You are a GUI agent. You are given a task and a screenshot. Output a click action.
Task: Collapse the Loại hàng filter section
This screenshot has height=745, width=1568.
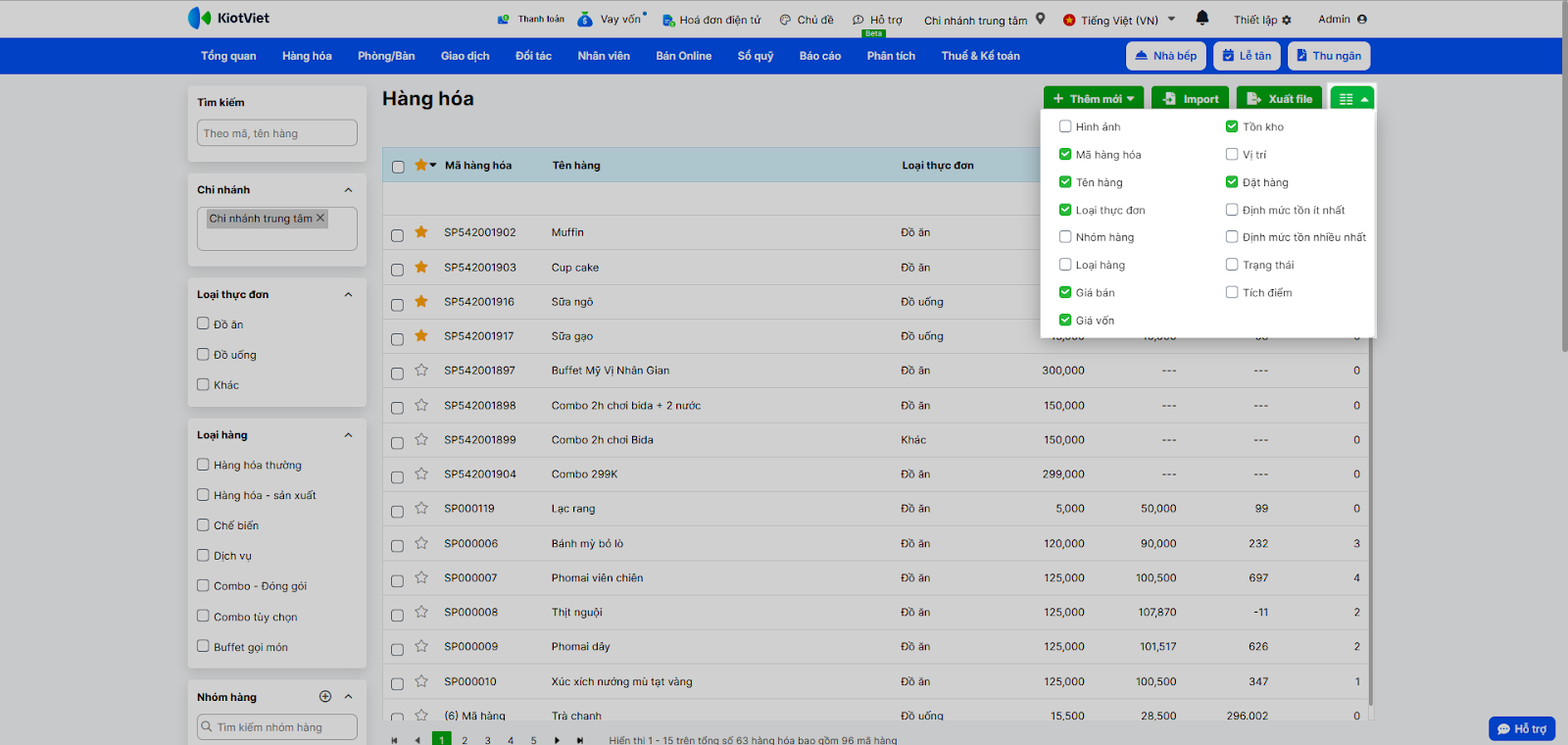point(348,435)
